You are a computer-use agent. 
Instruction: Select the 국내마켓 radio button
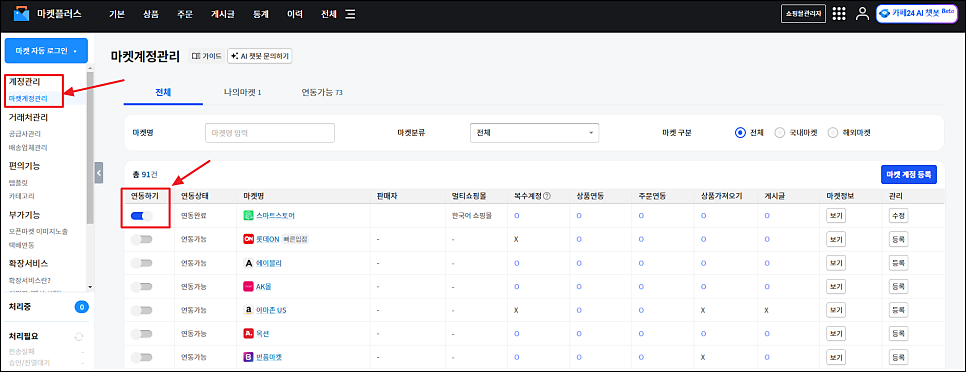pyautogui.click(x=779, y=132)
